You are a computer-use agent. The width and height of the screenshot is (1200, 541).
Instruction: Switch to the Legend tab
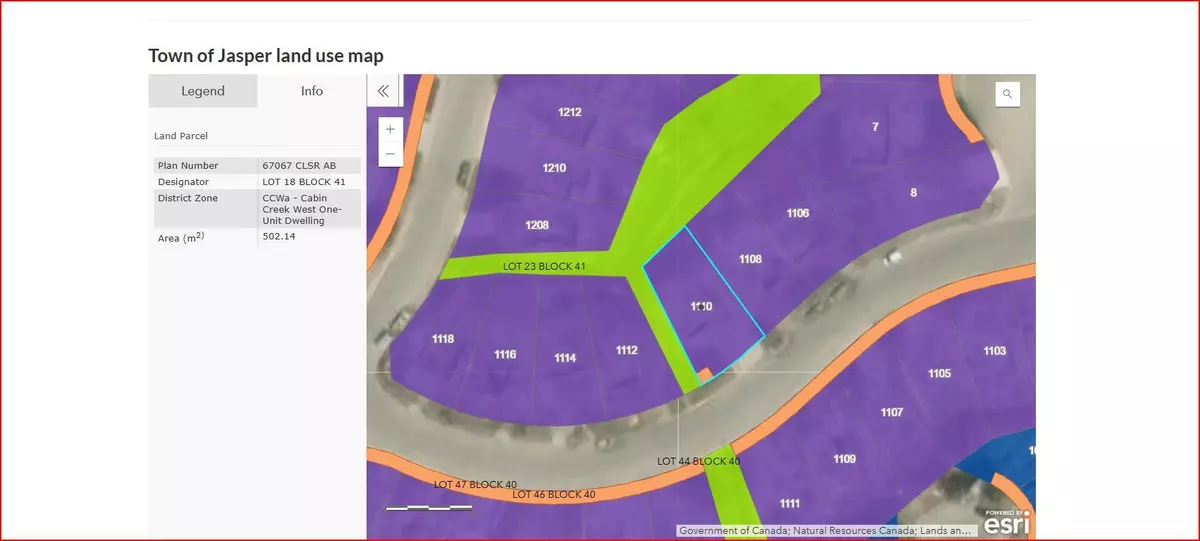click(x=203, y=91)
